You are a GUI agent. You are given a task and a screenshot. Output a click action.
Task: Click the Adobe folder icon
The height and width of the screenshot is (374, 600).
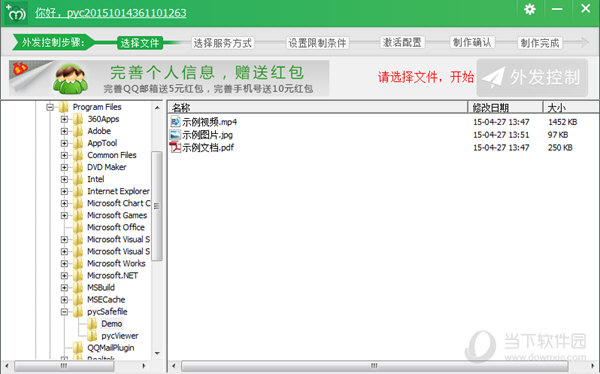tap(78, 131)
